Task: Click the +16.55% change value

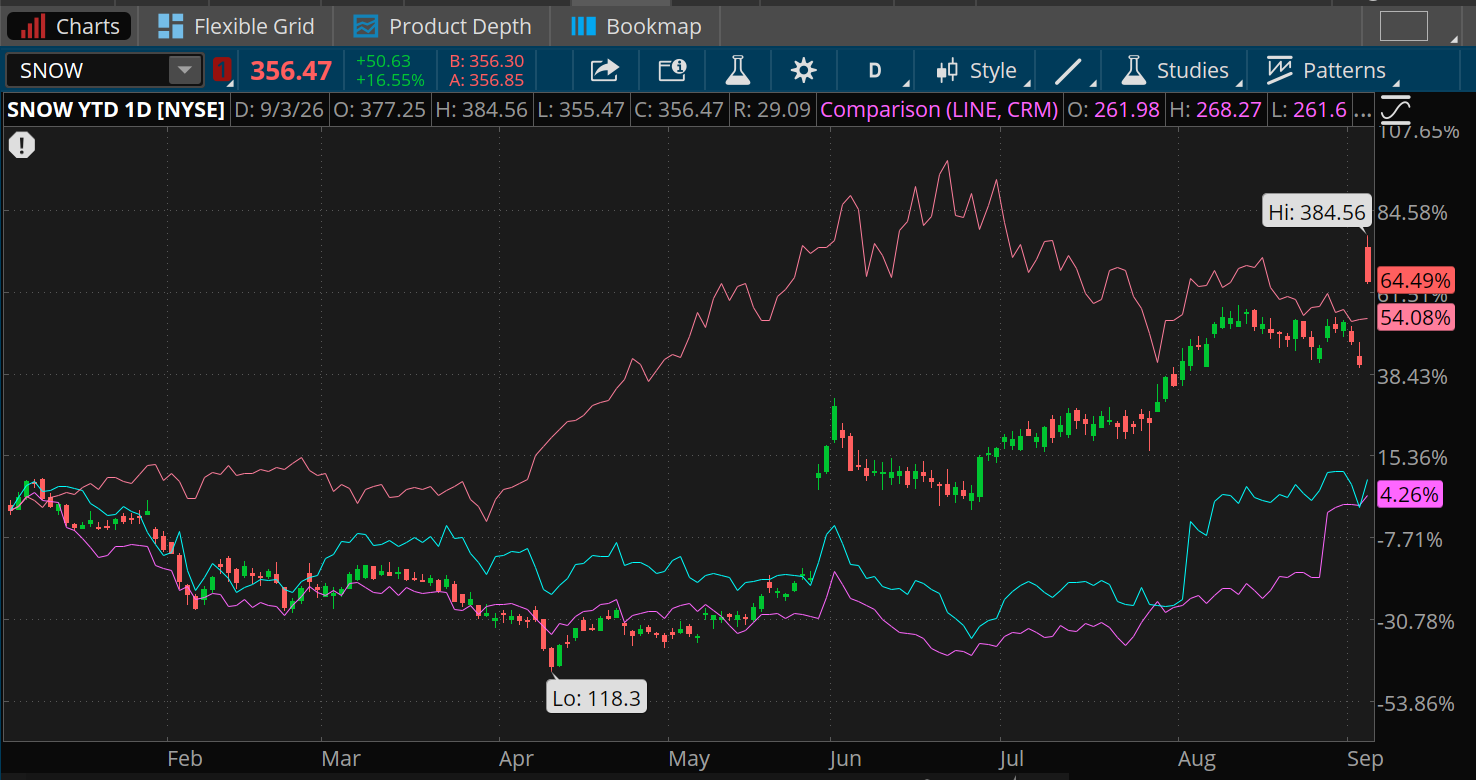Action: pyautogui.click(x=390, y=80)
